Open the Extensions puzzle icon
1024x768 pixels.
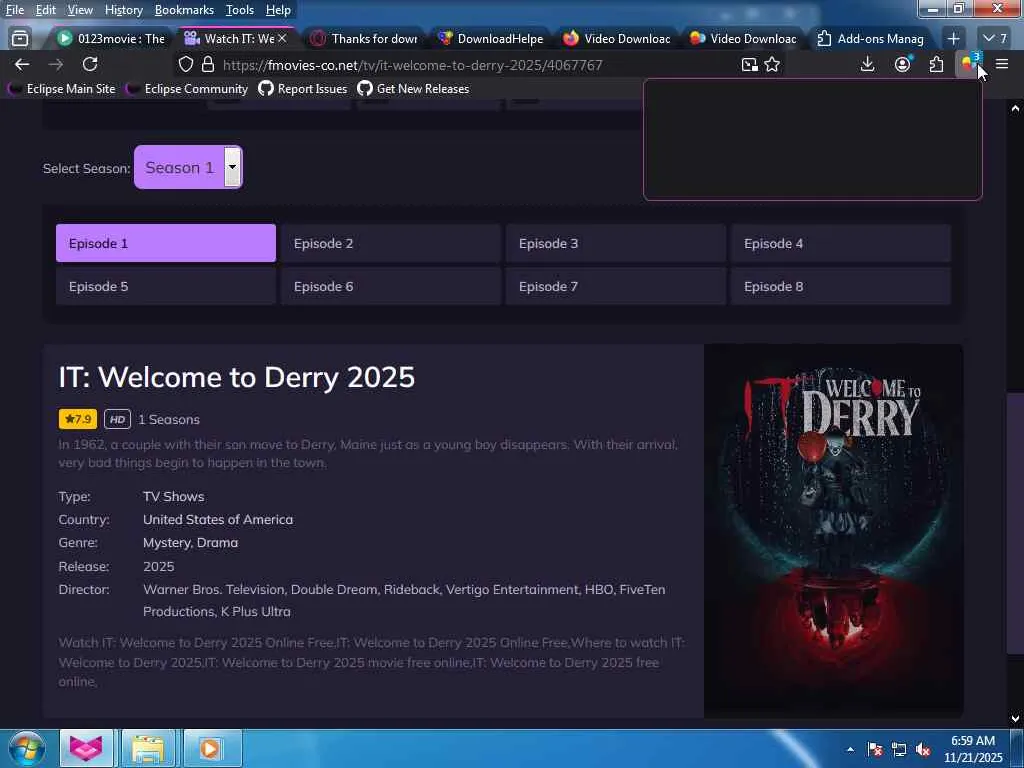tap(936, 64)
